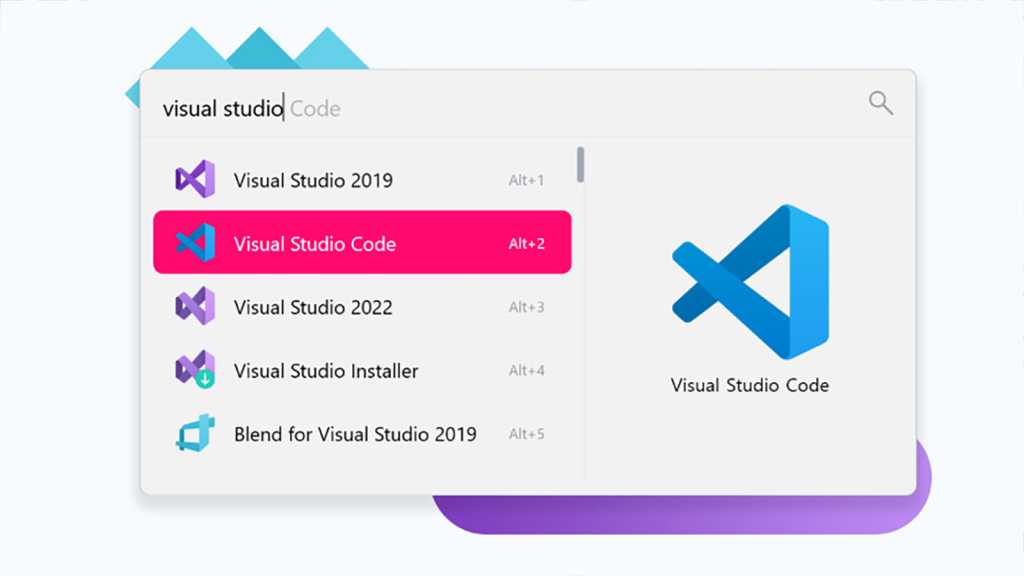
Task: Open "Blend for Visual Studio 2019" result
Action: click(x=362, y=433)
